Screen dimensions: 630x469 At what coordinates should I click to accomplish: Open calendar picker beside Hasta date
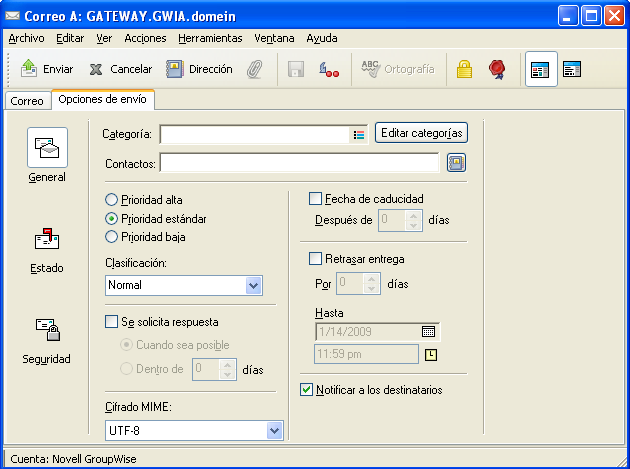click(x=428, y=332)
